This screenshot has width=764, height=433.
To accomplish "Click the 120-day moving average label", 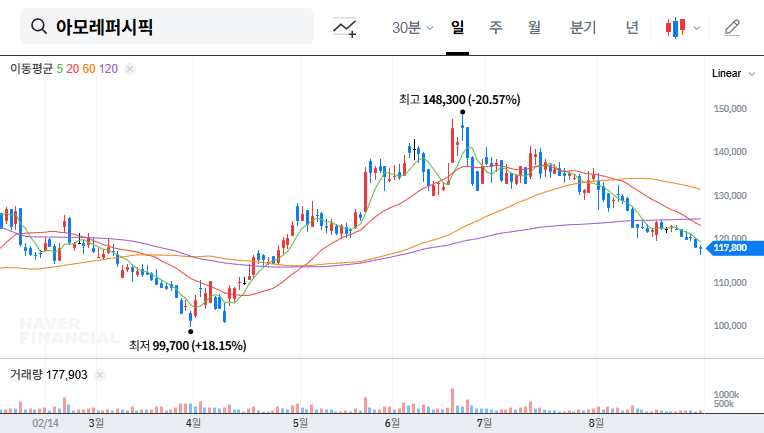I will [108, 69].
